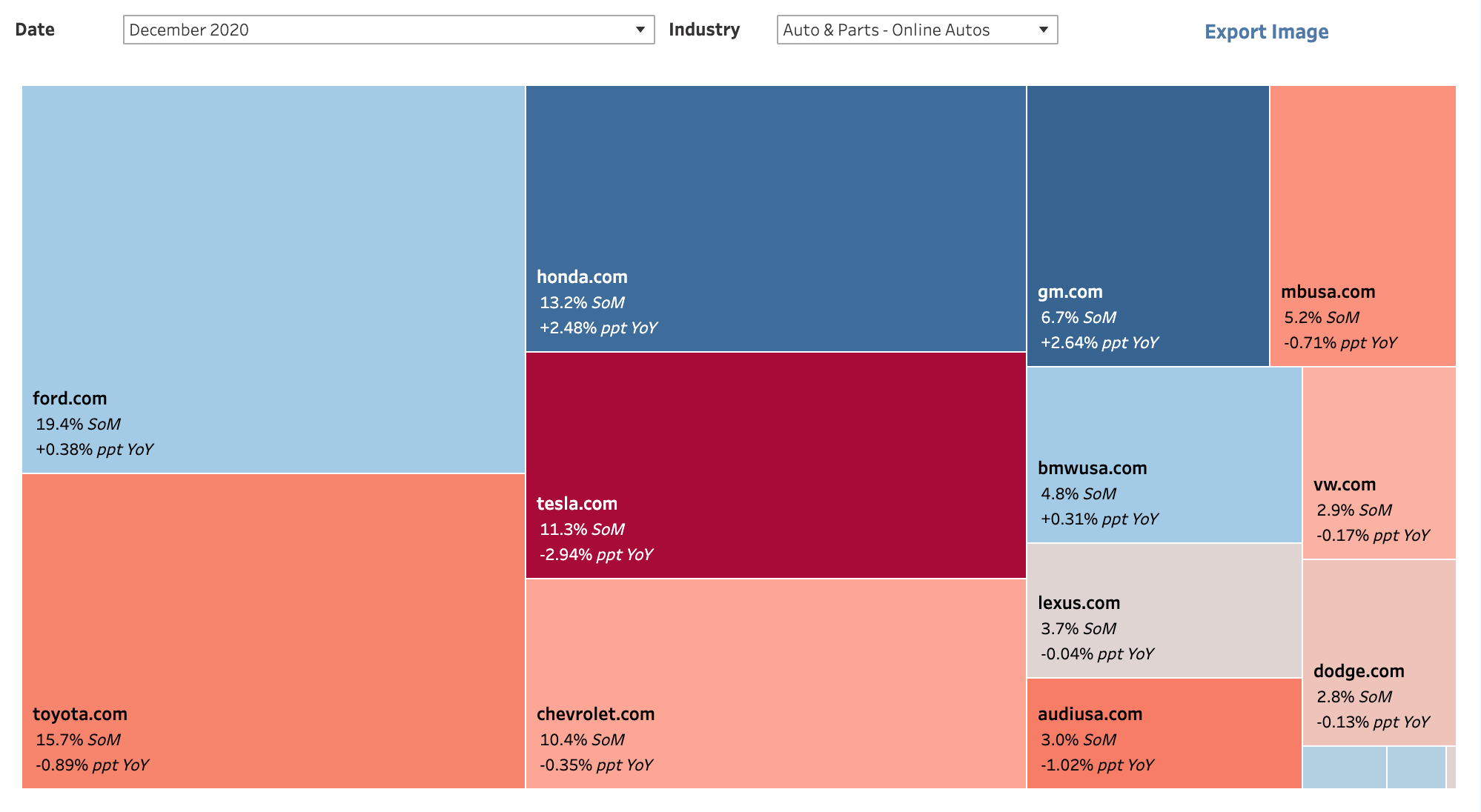This screenshot has height=812, width=1481.
Task: Click the "3.7% SoM" value under lexus.com
Action: click(x=1079, y=628)
